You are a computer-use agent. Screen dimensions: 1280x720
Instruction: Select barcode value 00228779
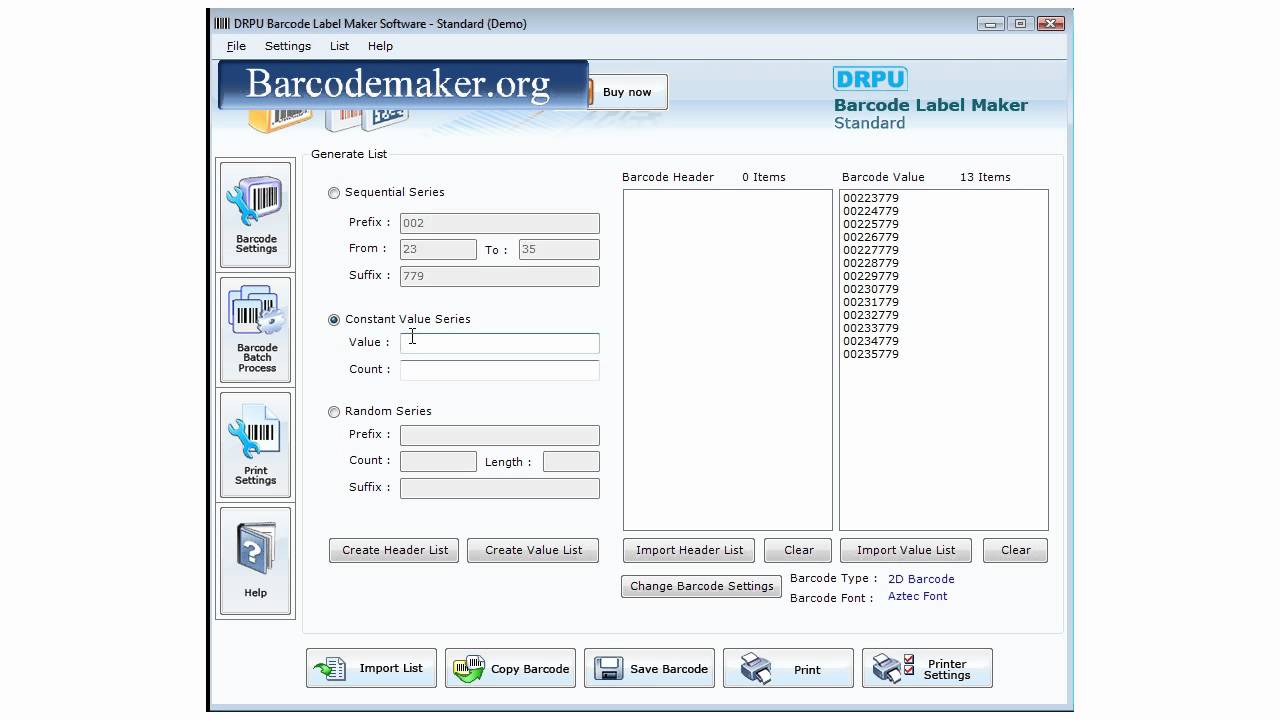871,263
